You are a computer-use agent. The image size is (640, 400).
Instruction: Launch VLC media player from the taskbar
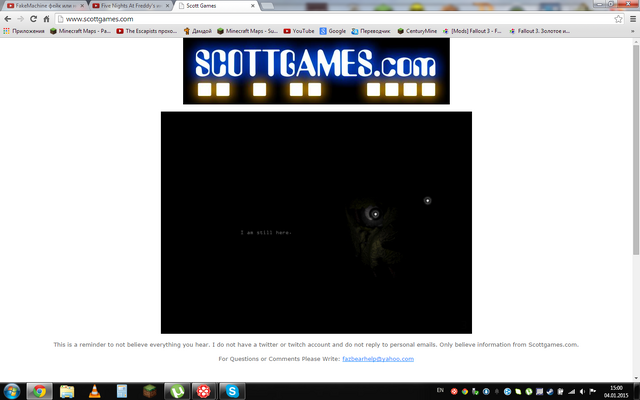95,391
